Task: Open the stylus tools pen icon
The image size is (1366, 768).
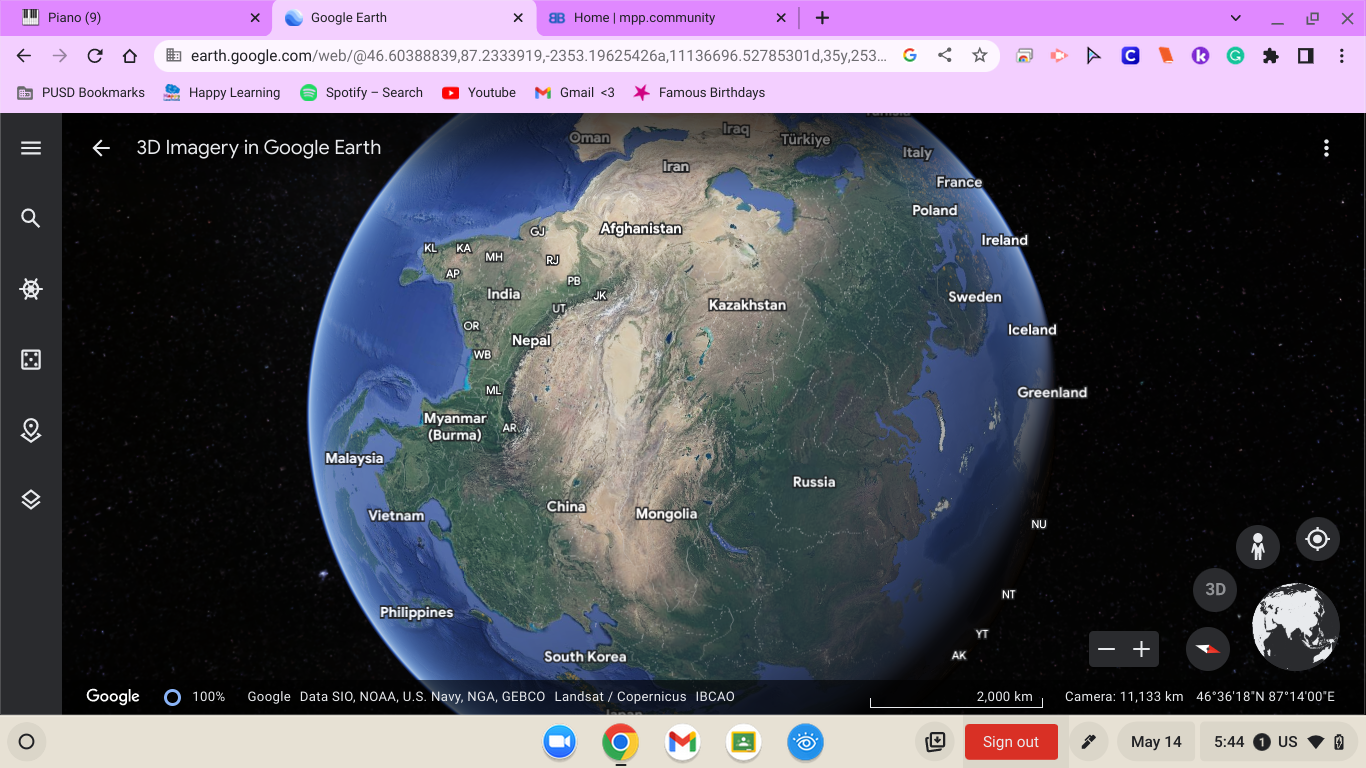Action: [1086, 742]
